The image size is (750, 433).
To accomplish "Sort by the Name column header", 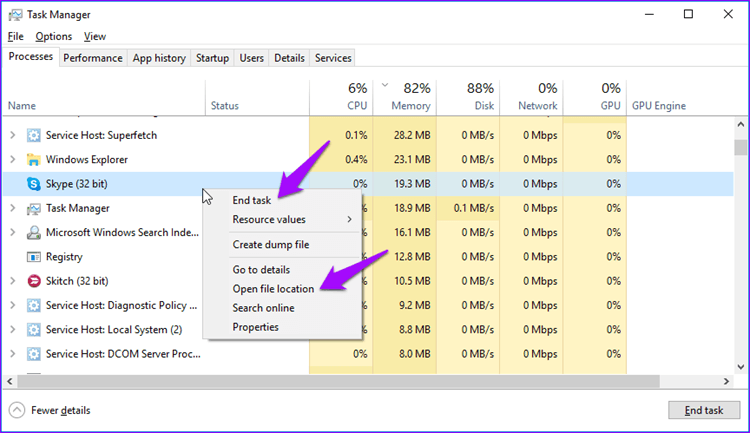I will coord(104,98).
